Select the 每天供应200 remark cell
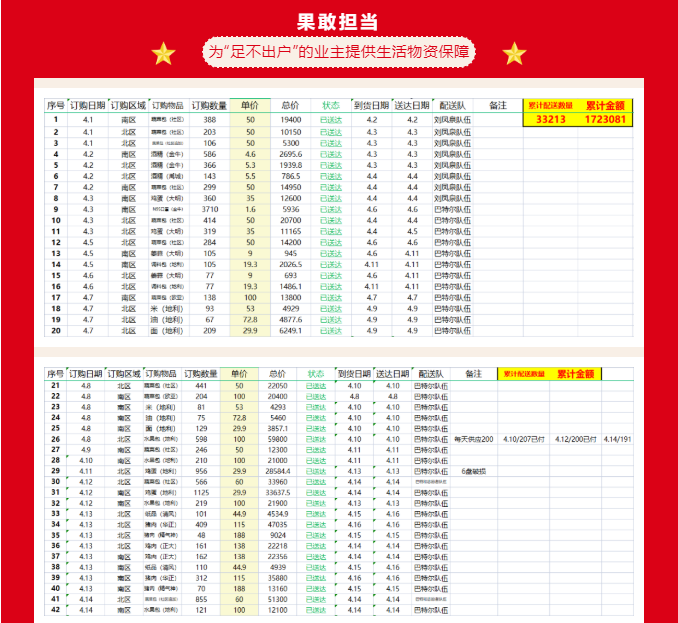Screen dimensions: 678x623 tap(474, 438)
